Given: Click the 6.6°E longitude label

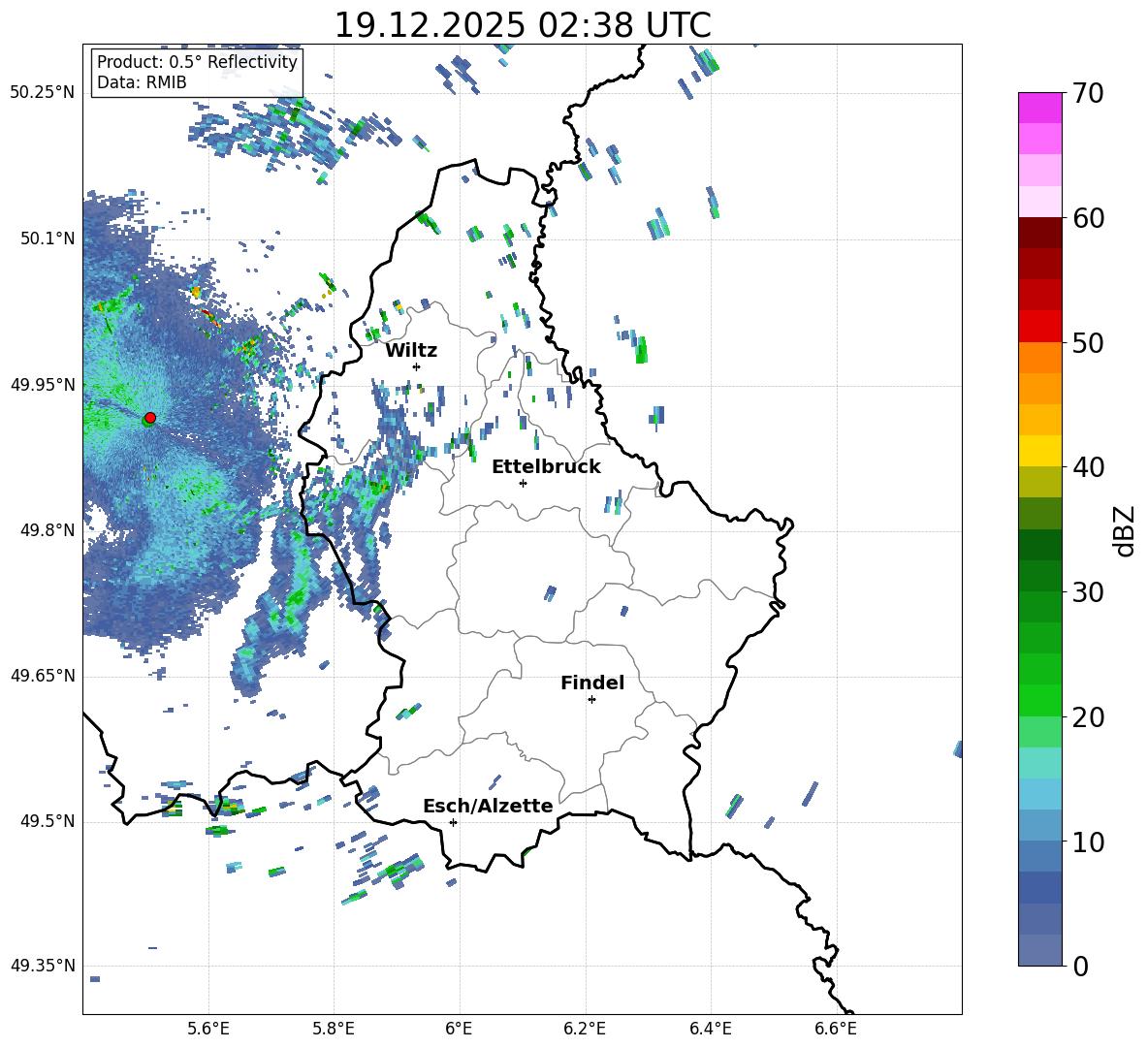Looking at the screenshot, I should pos(836,1029).
